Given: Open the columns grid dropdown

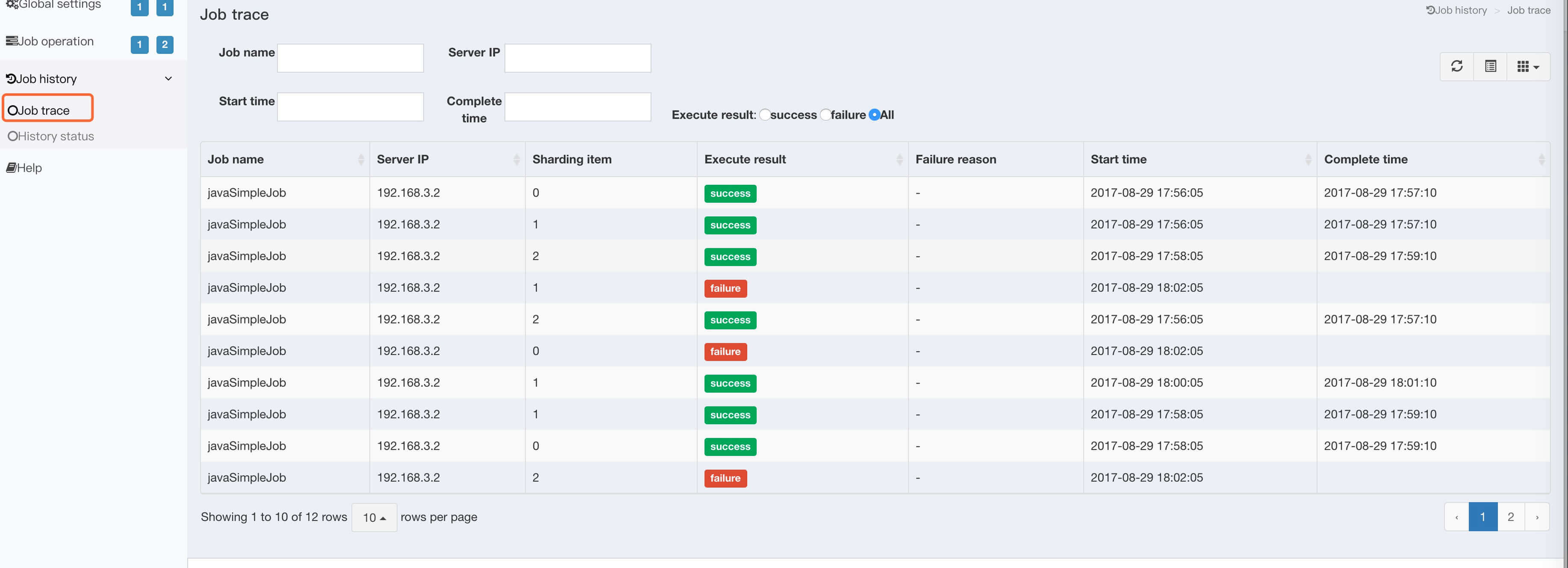Looking at the screenshot, I should (1528, 66).
